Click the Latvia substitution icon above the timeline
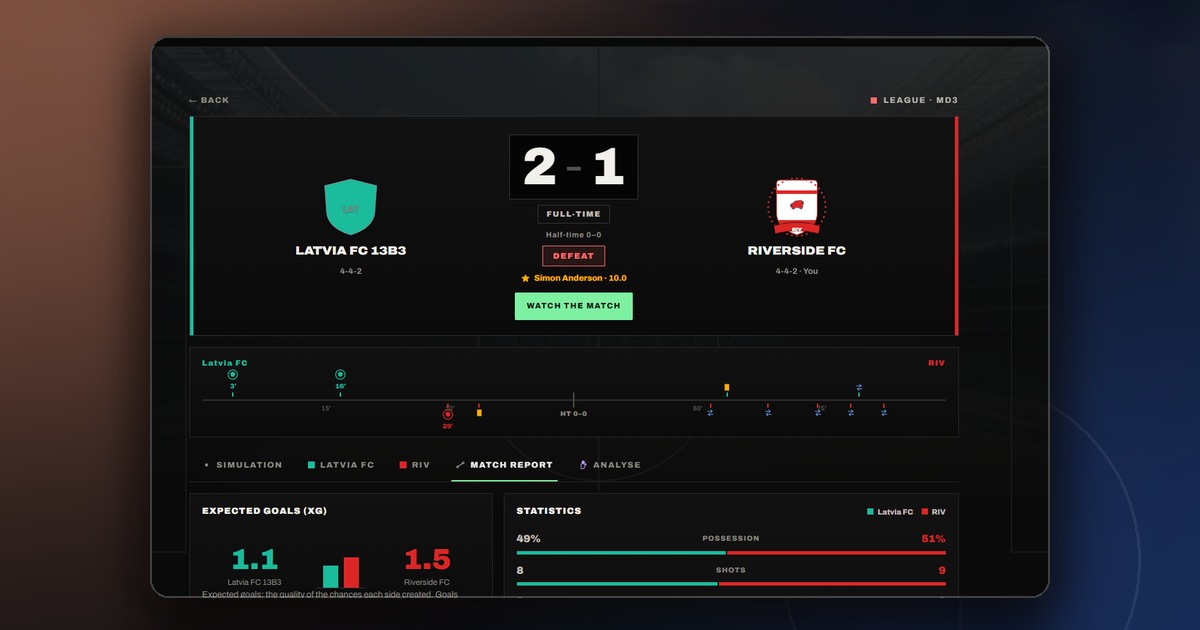The height and width of the screenshot is (630, 1200). (x=859, y=387)
